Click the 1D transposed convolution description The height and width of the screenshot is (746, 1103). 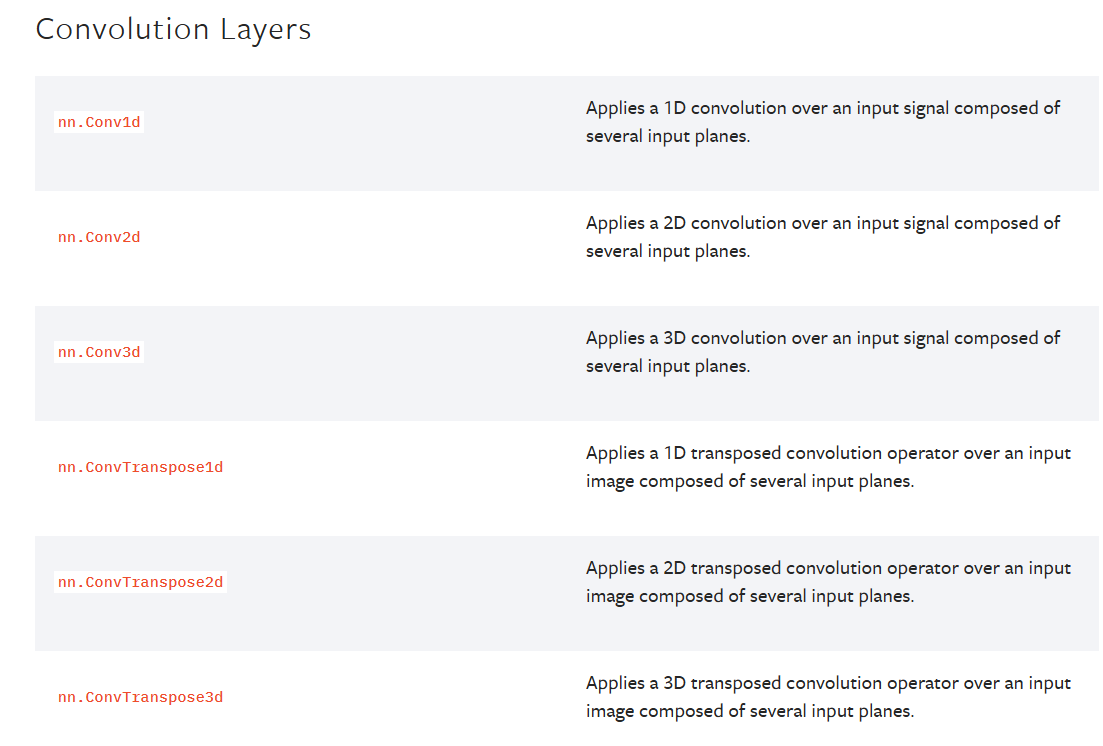pyautogui.click(x=828, y=453)
